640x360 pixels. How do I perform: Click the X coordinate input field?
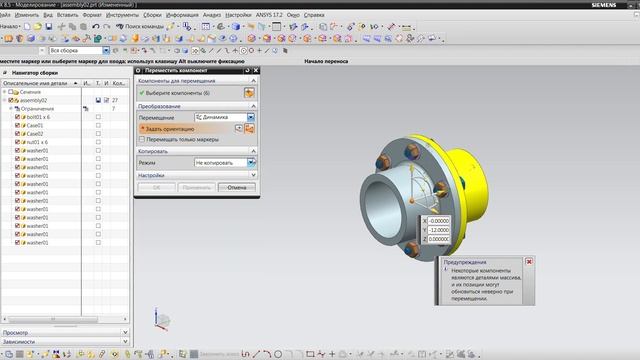pos(439,221)
